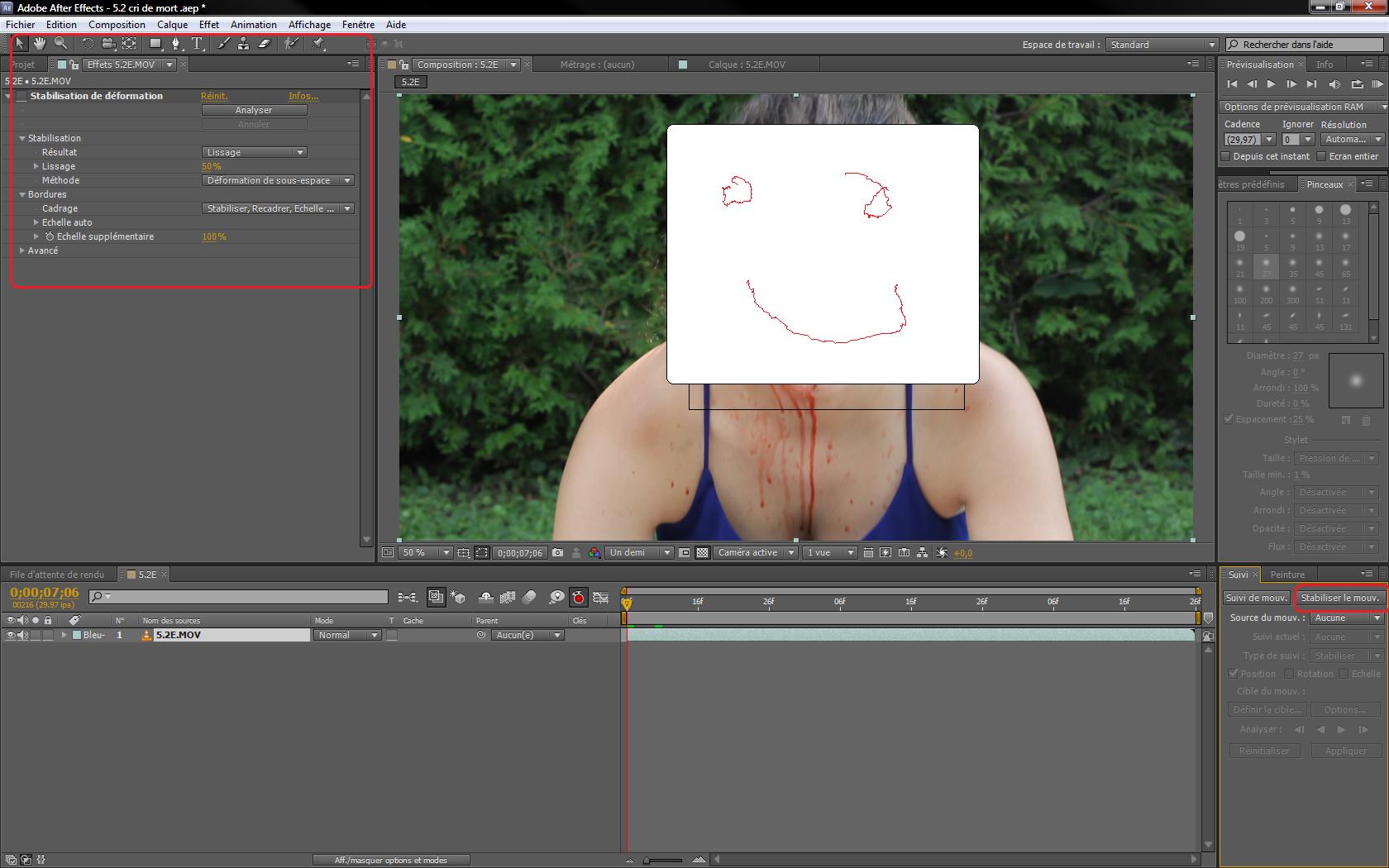Select the Pen tool
The width and height of the screenshot is (1389, 868).
175,44
